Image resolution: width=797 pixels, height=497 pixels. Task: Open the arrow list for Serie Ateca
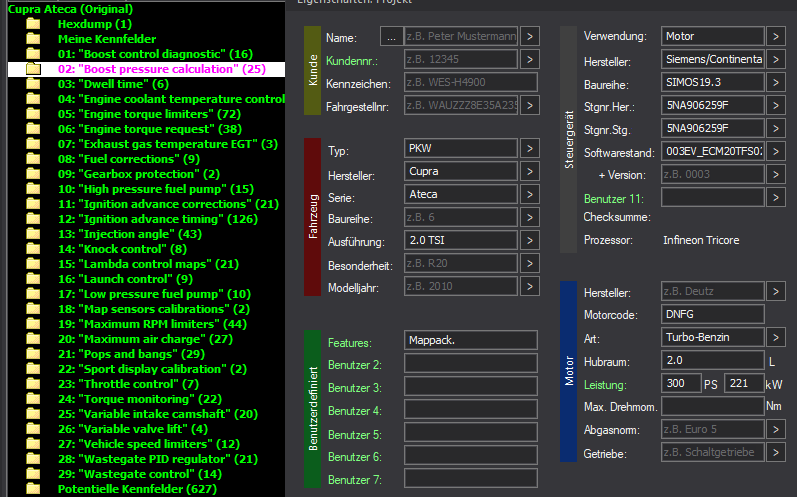pyautogui.click(x=530, y=194)
